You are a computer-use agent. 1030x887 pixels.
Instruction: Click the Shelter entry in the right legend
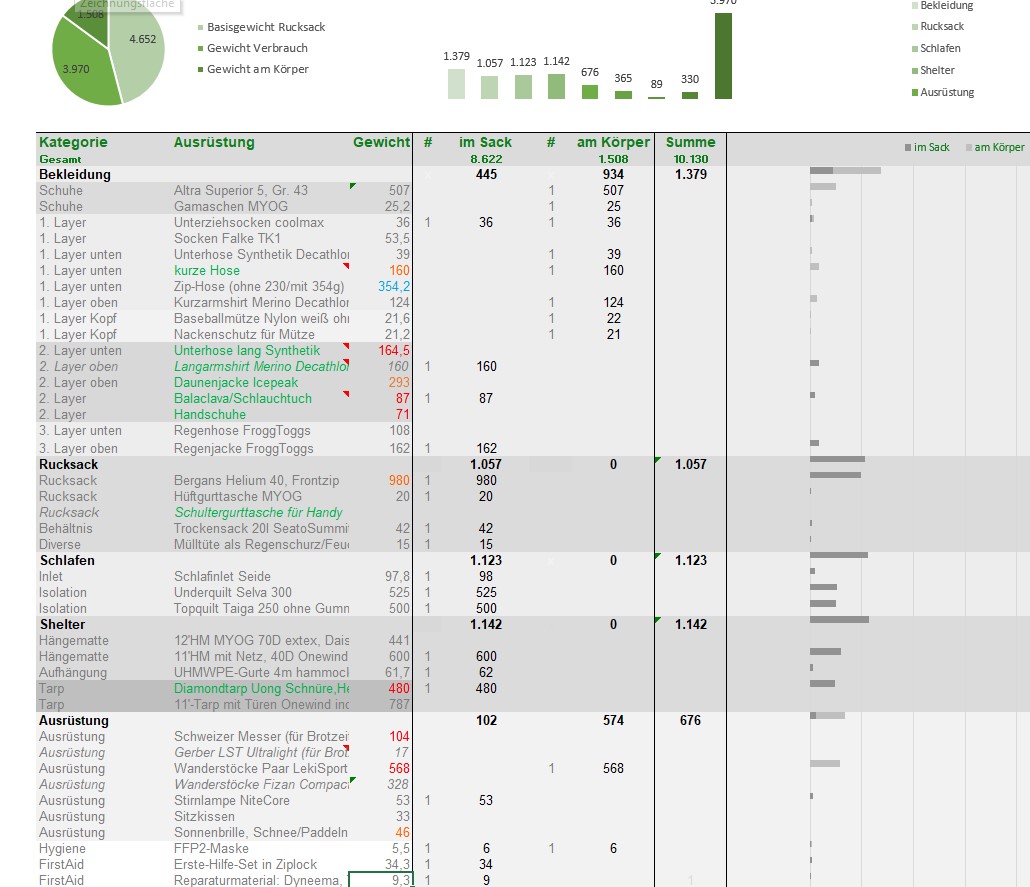937,70
